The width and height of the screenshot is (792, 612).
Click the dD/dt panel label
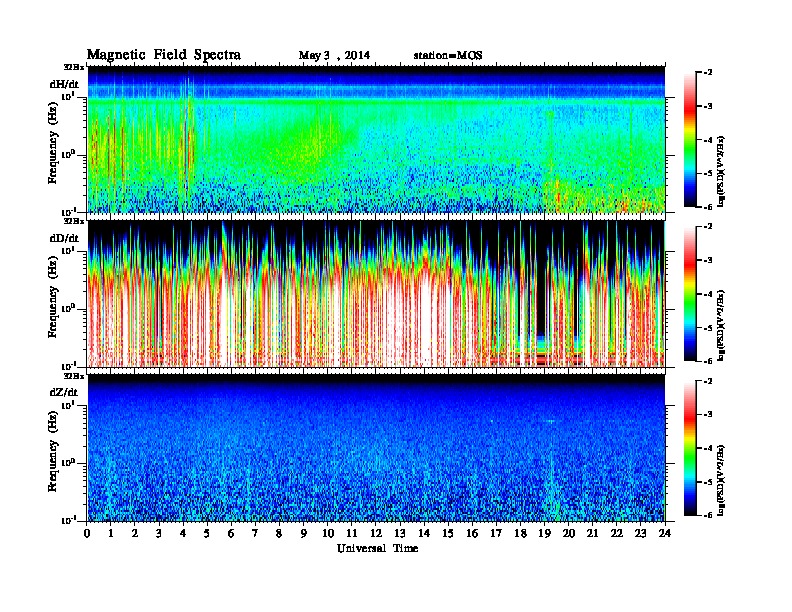(x=64, y=238)
